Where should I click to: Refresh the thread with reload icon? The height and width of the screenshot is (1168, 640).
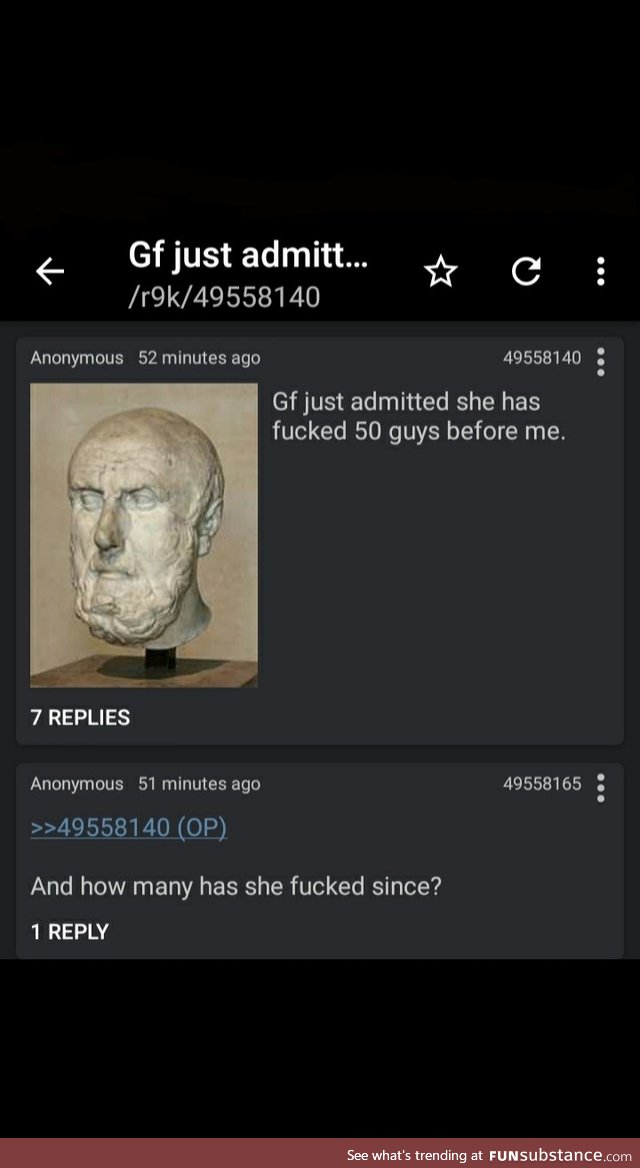(526, 272)
